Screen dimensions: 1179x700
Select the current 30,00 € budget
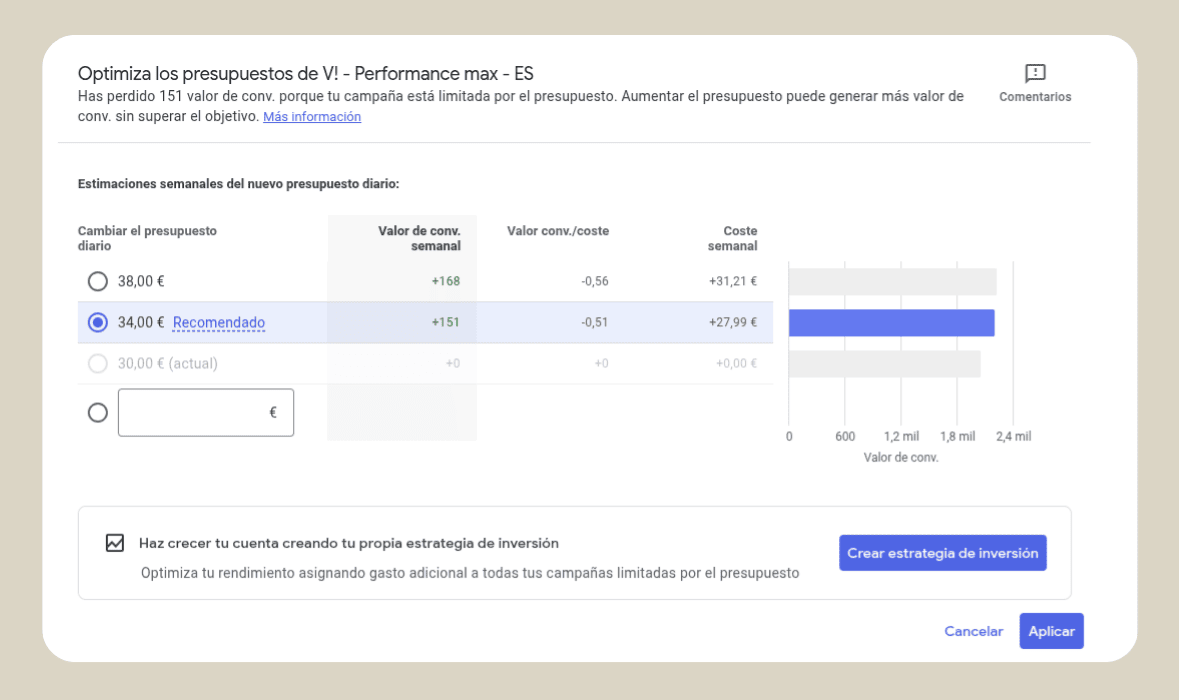click(97, 363)
